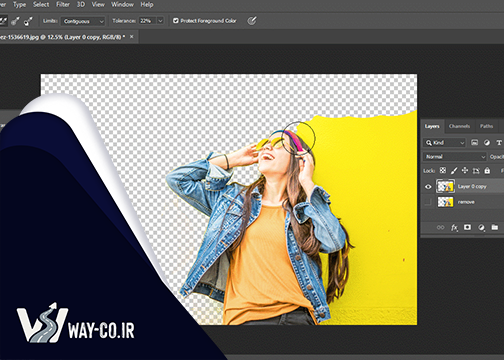
Task: Lock image pixels with brush icon
Action: [454, 171]
